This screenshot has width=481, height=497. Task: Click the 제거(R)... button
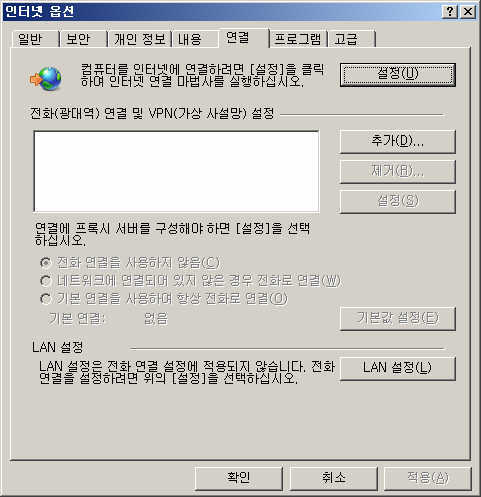click(x=398, y=172)
